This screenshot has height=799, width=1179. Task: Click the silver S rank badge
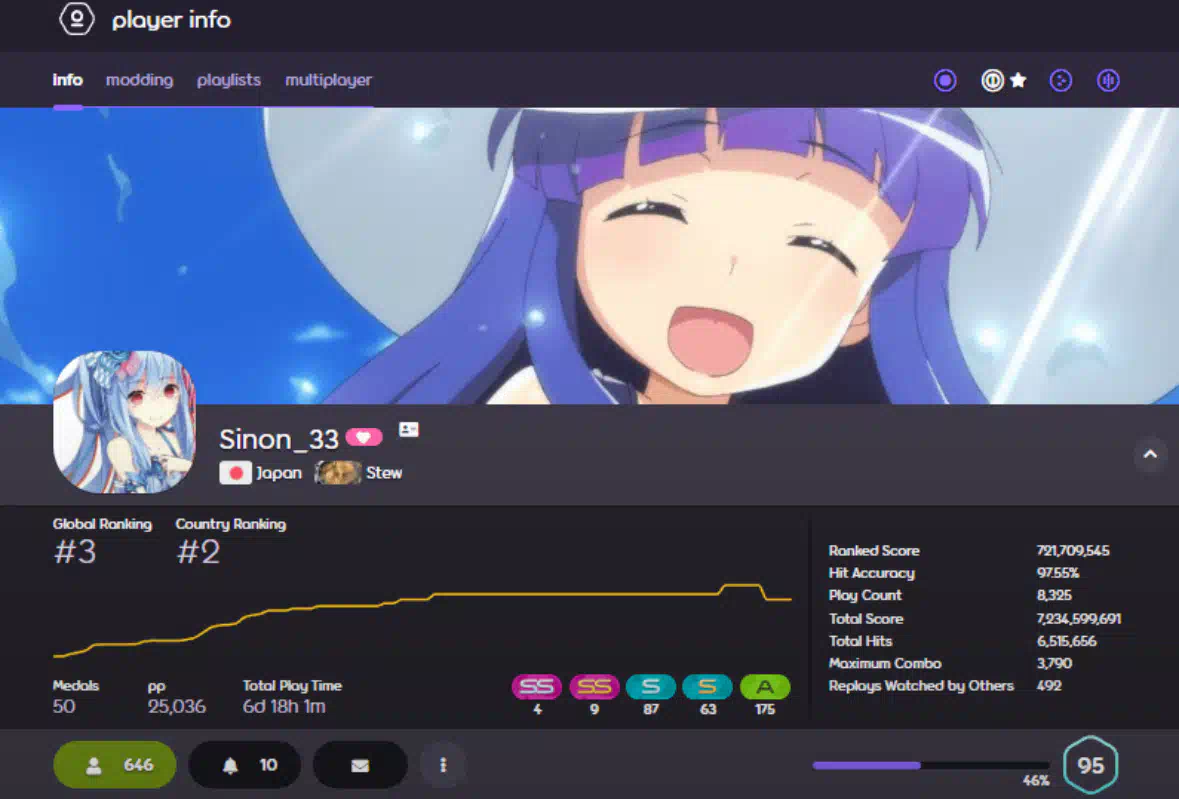(x=650, y=686)
